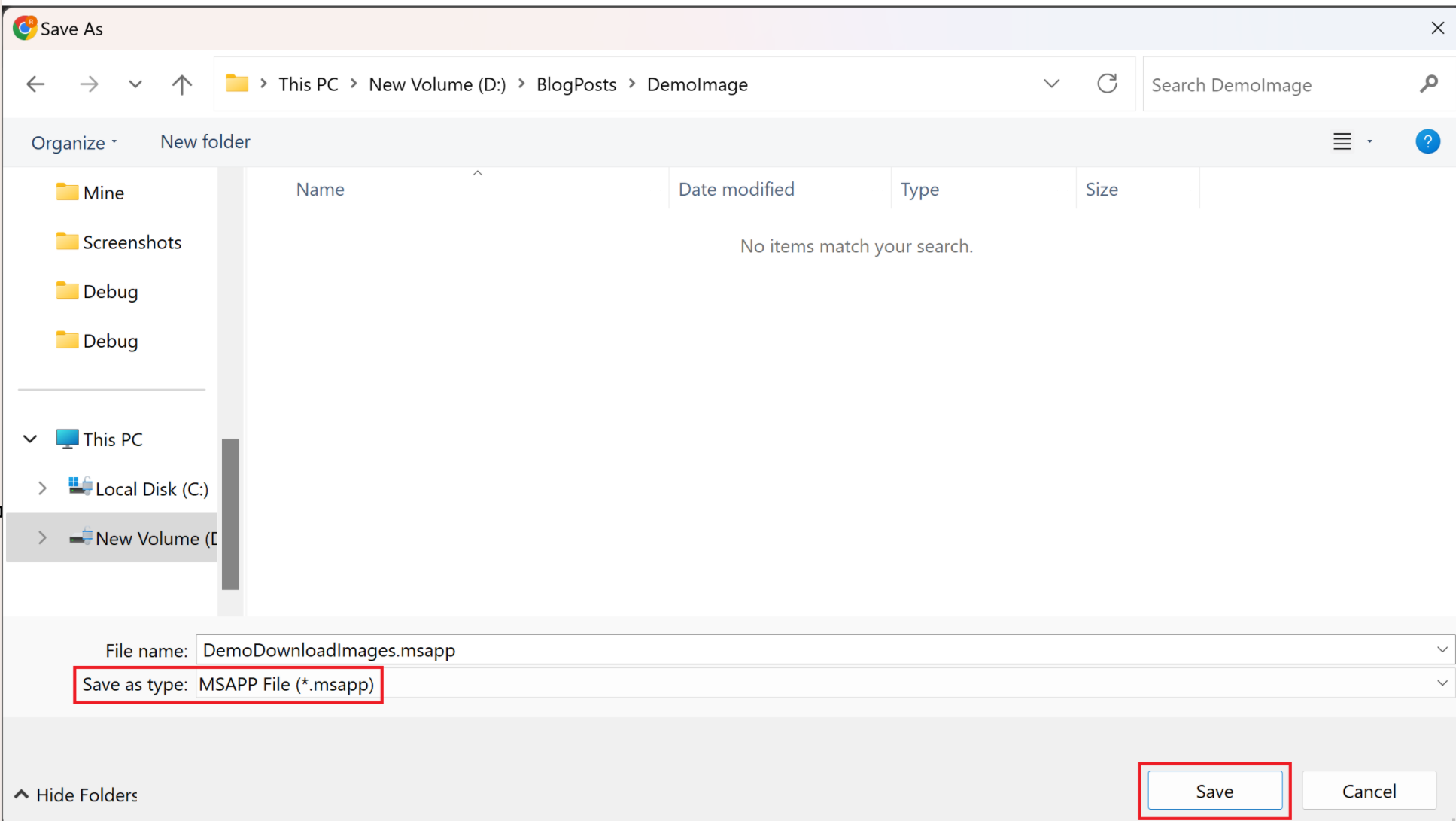Click New folder in the toolbar
Viewport: 1456px width, 821px height.
click(x=205, y=141)
